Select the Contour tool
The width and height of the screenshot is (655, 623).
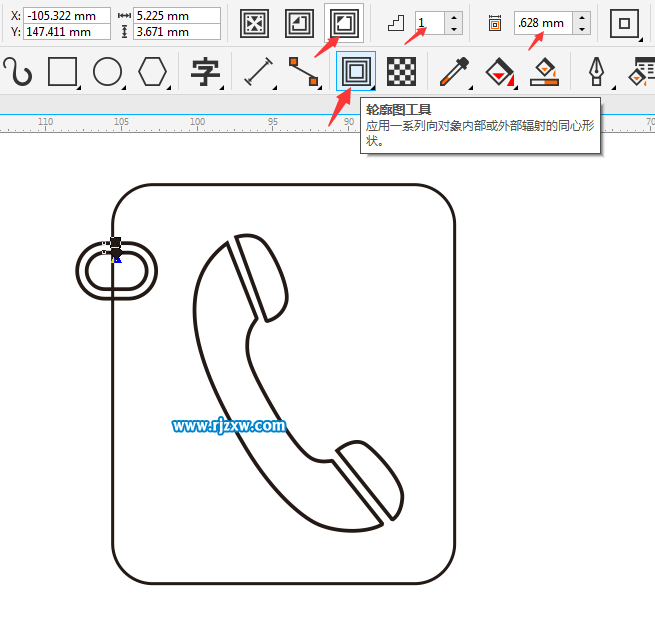[x=355, y=72]
